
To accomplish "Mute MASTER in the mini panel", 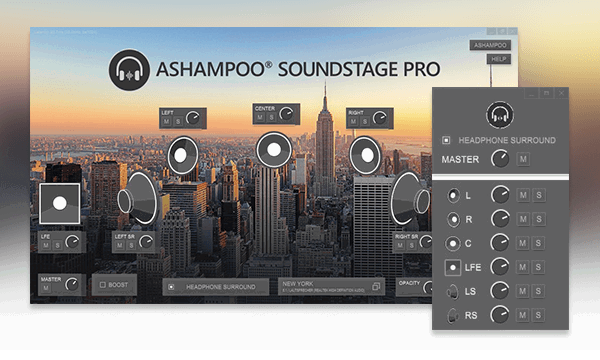I will pyautogui.click(x=523, y=159).
